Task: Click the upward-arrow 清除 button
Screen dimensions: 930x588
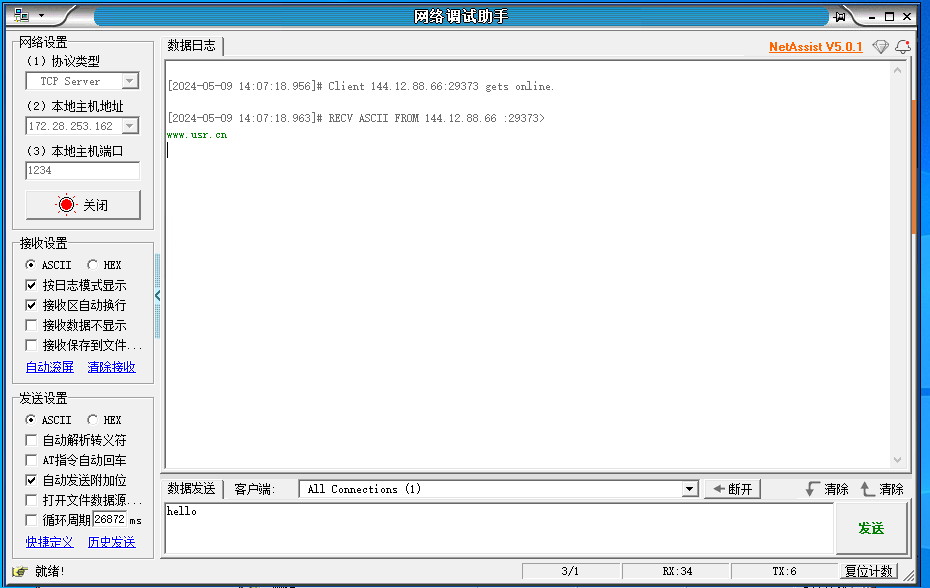Action: (882, 490)
